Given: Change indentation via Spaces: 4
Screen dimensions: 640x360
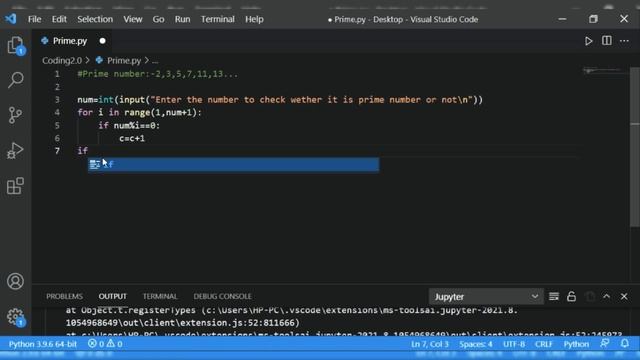Looking at the screenshot, I should point(476,344).
